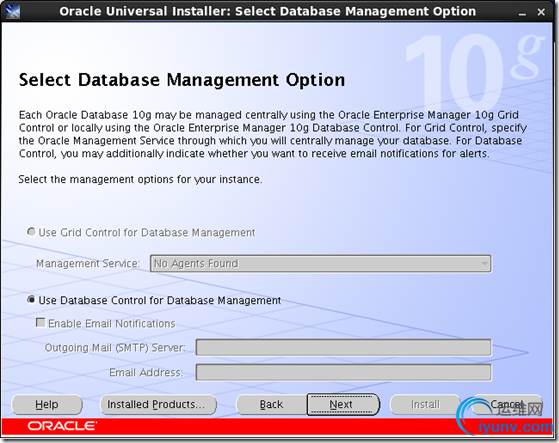Close the Oracle Universal Installer window
This screenshot has height=443, width=559.
pyautogui.click(x=541, y=12)
